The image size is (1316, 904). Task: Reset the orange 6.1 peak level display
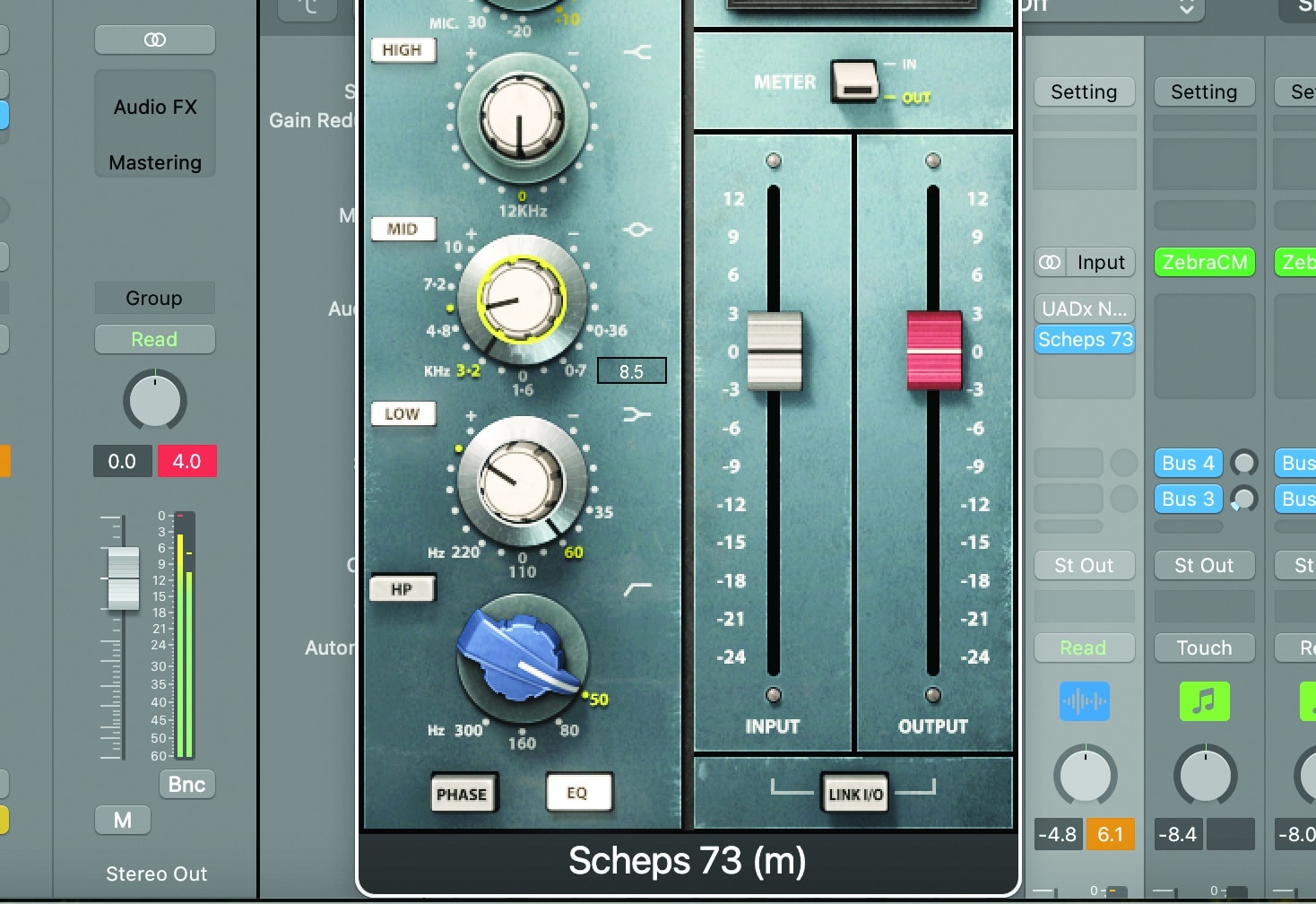click(1111, 834)
